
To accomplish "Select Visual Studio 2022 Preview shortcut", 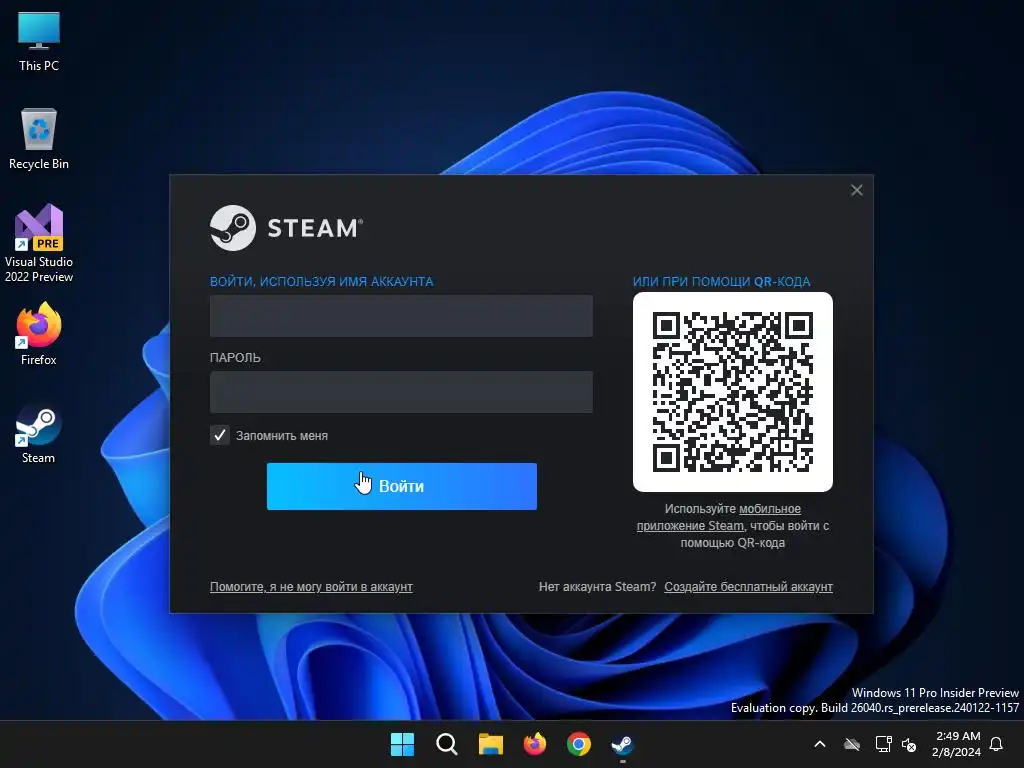I will pyautogui.click(x=39, y=243).
